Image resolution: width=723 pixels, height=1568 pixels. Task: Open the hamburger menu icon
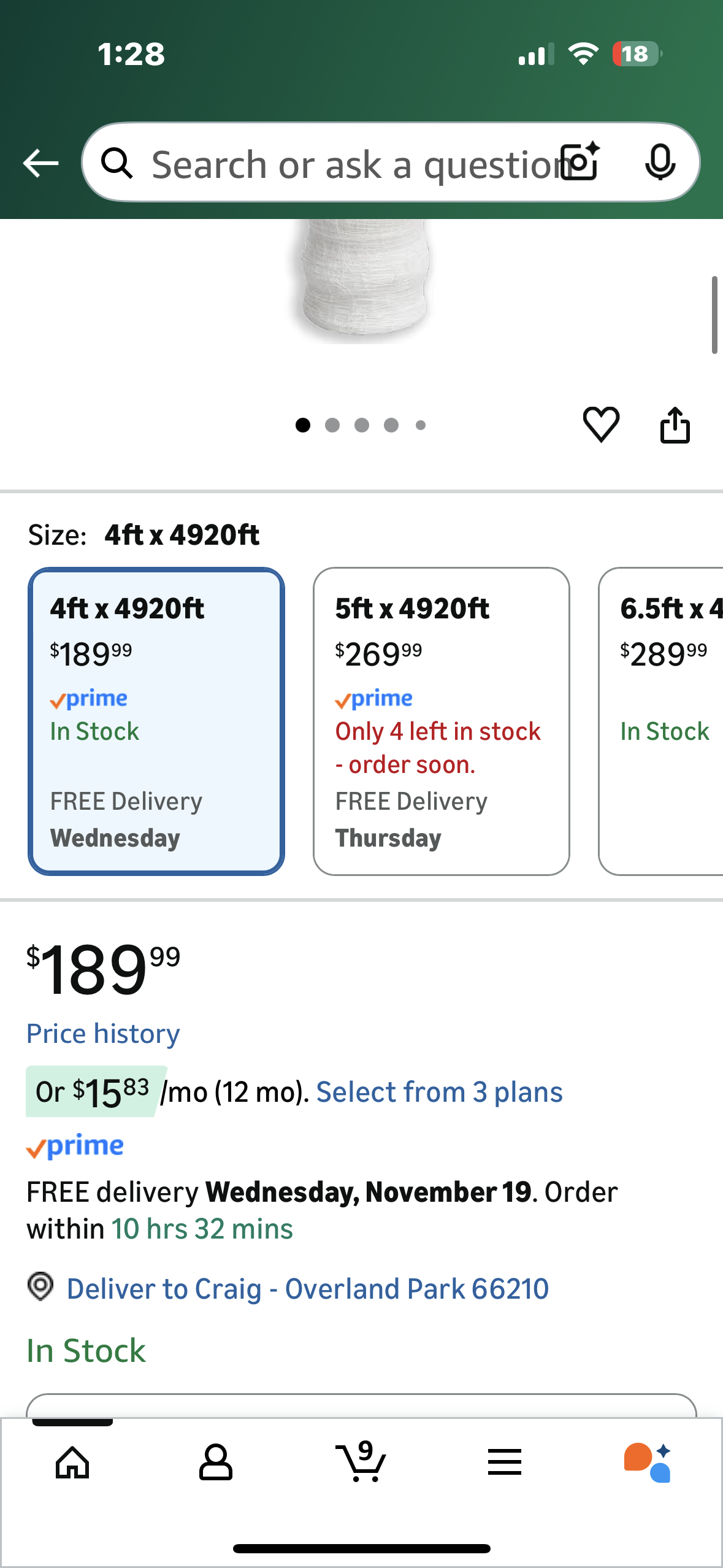point(505,1462)
